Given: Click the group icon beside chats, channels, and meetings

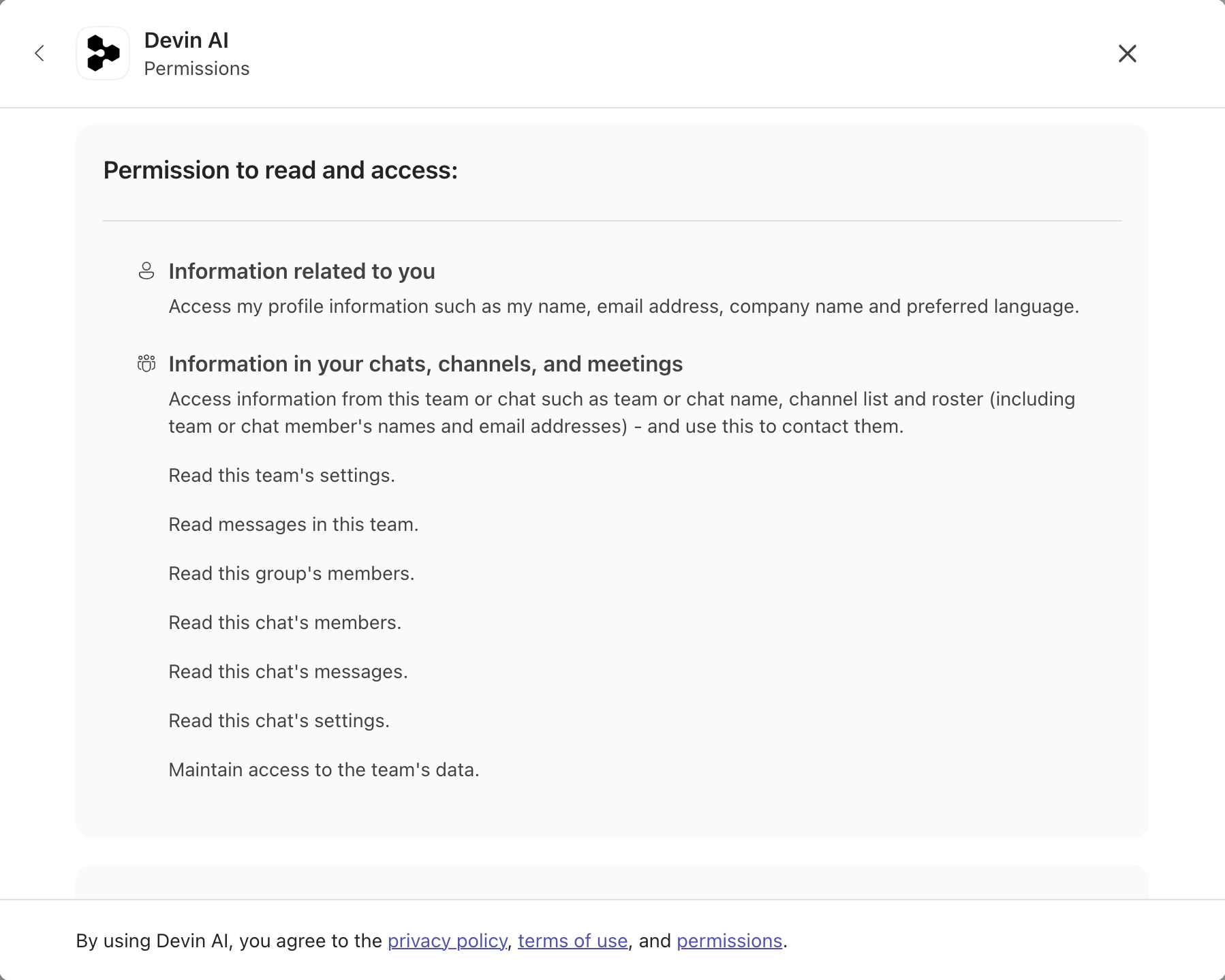Looking at the screenshot, I should point(146,363).
